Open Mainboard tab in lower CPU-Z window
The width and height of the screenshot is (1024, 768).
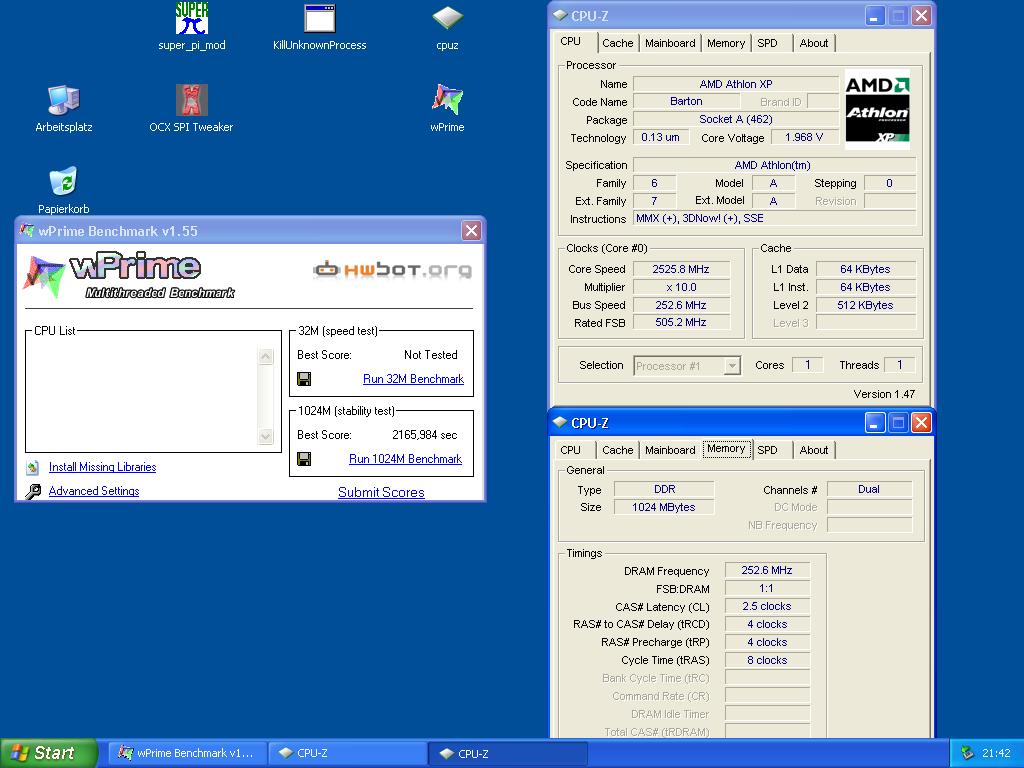[670, 450]
